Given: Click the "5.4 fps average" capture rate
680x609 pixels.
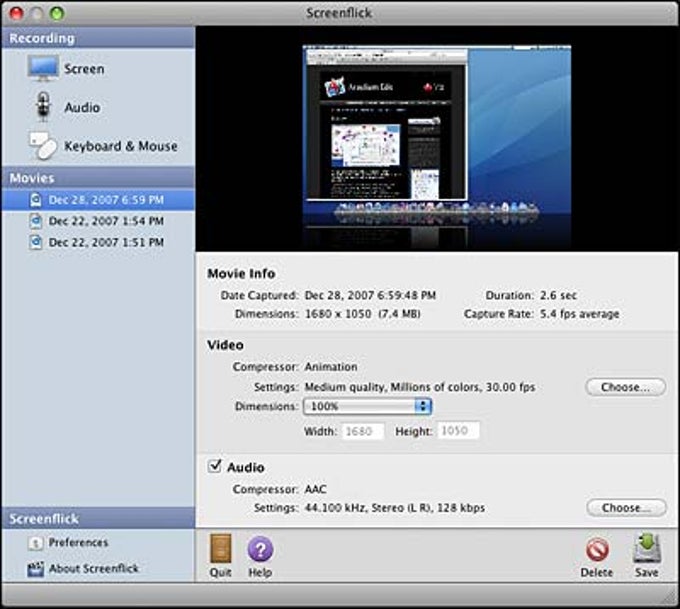Looking at the screenshot, I should click(x=579, y=314).
